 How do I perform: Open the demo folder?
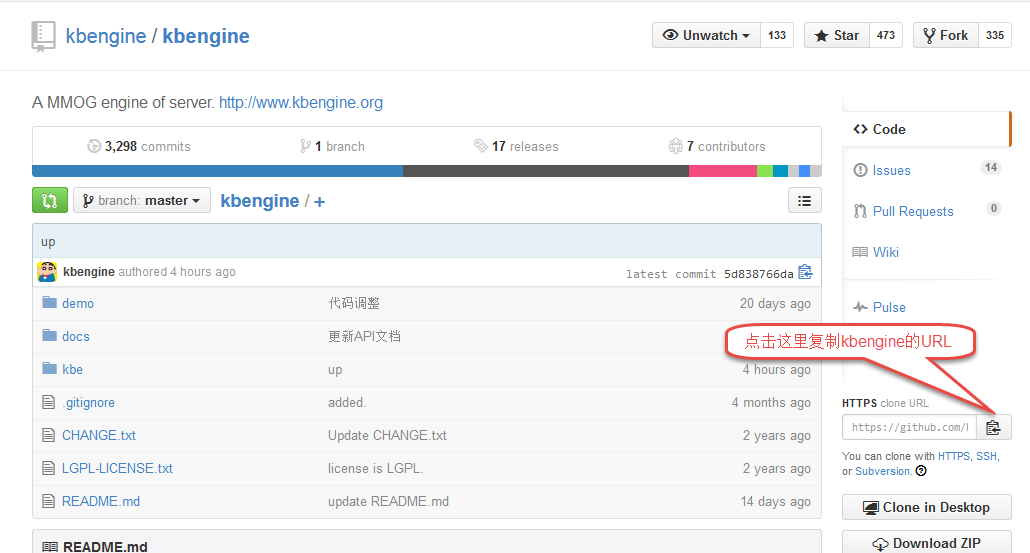(x=78, y=303)
